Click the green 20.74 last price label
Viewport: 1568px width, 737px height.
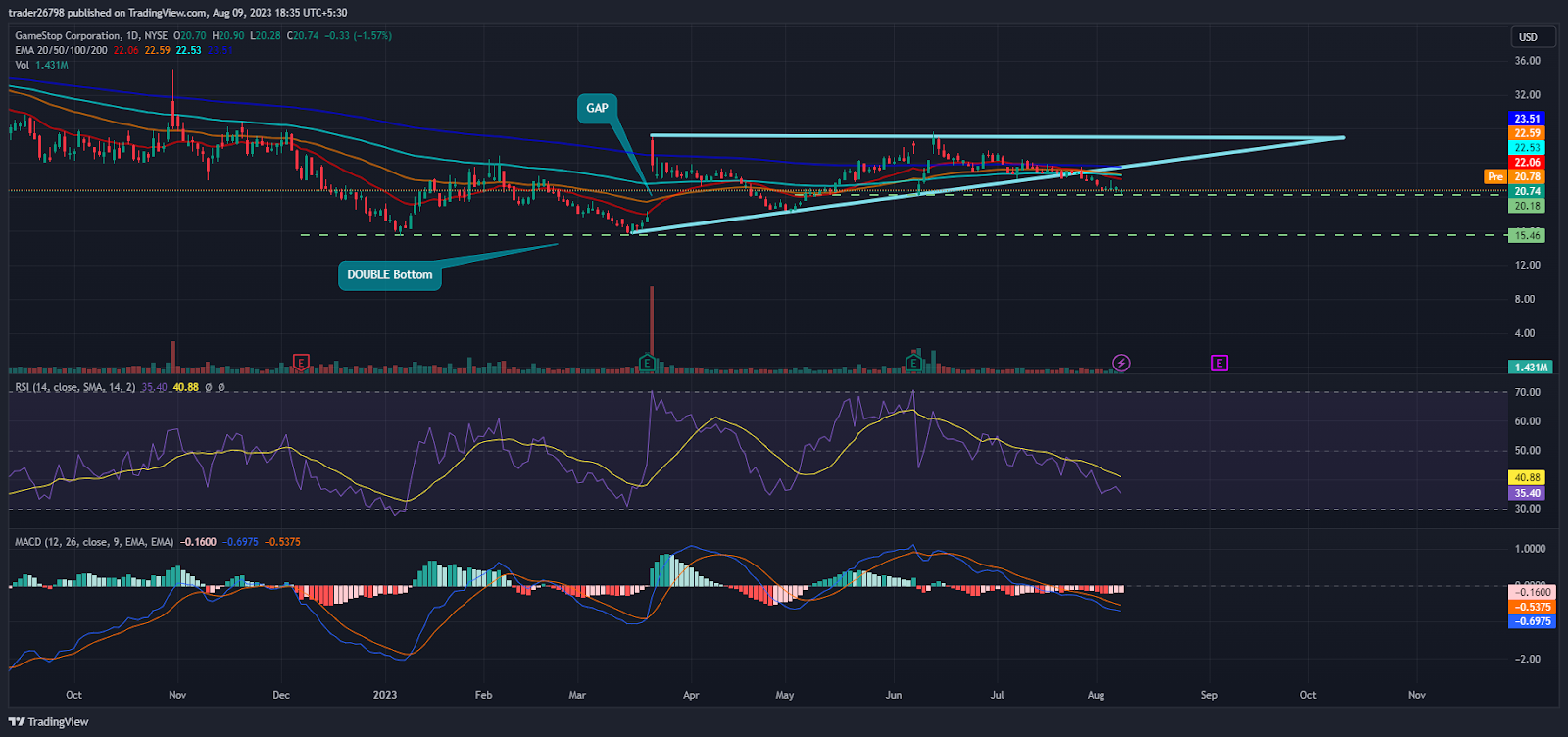click(1527, 191)
